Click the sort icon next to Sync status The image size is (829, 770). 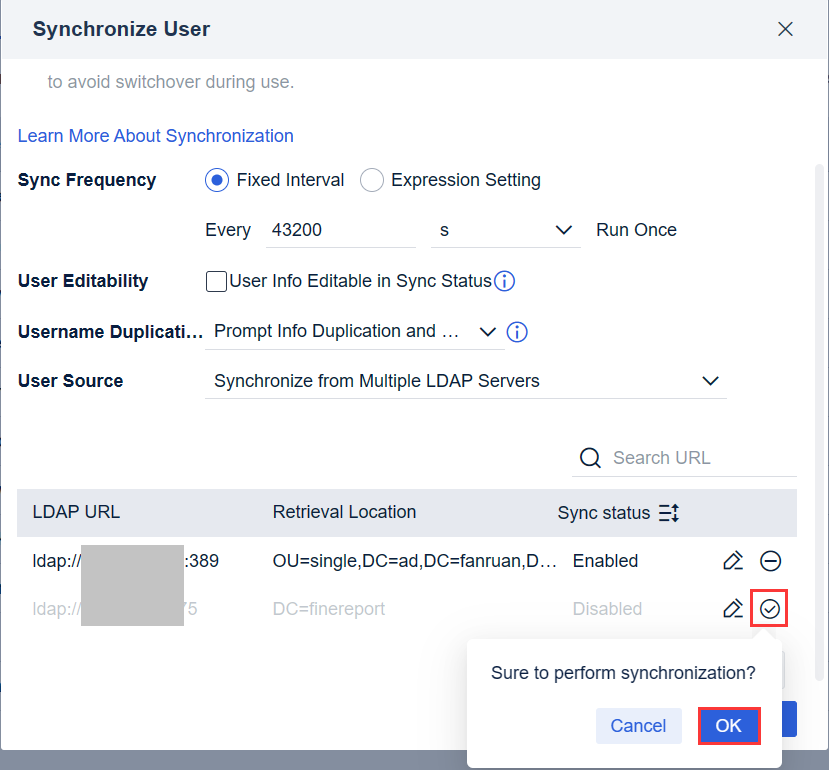668,512
